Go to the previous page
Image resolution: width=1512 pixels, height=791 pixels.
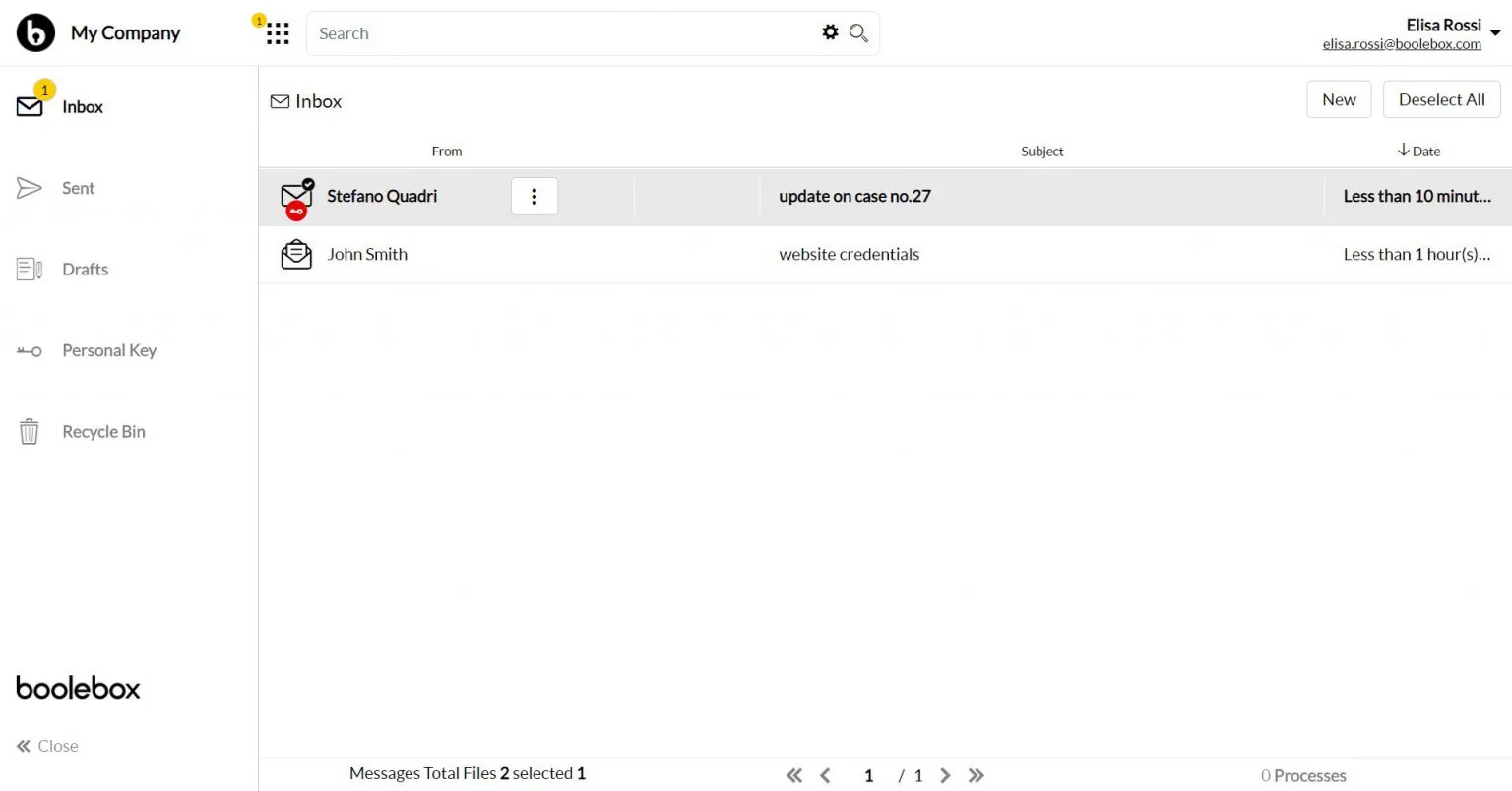click(x=825, y=776)
